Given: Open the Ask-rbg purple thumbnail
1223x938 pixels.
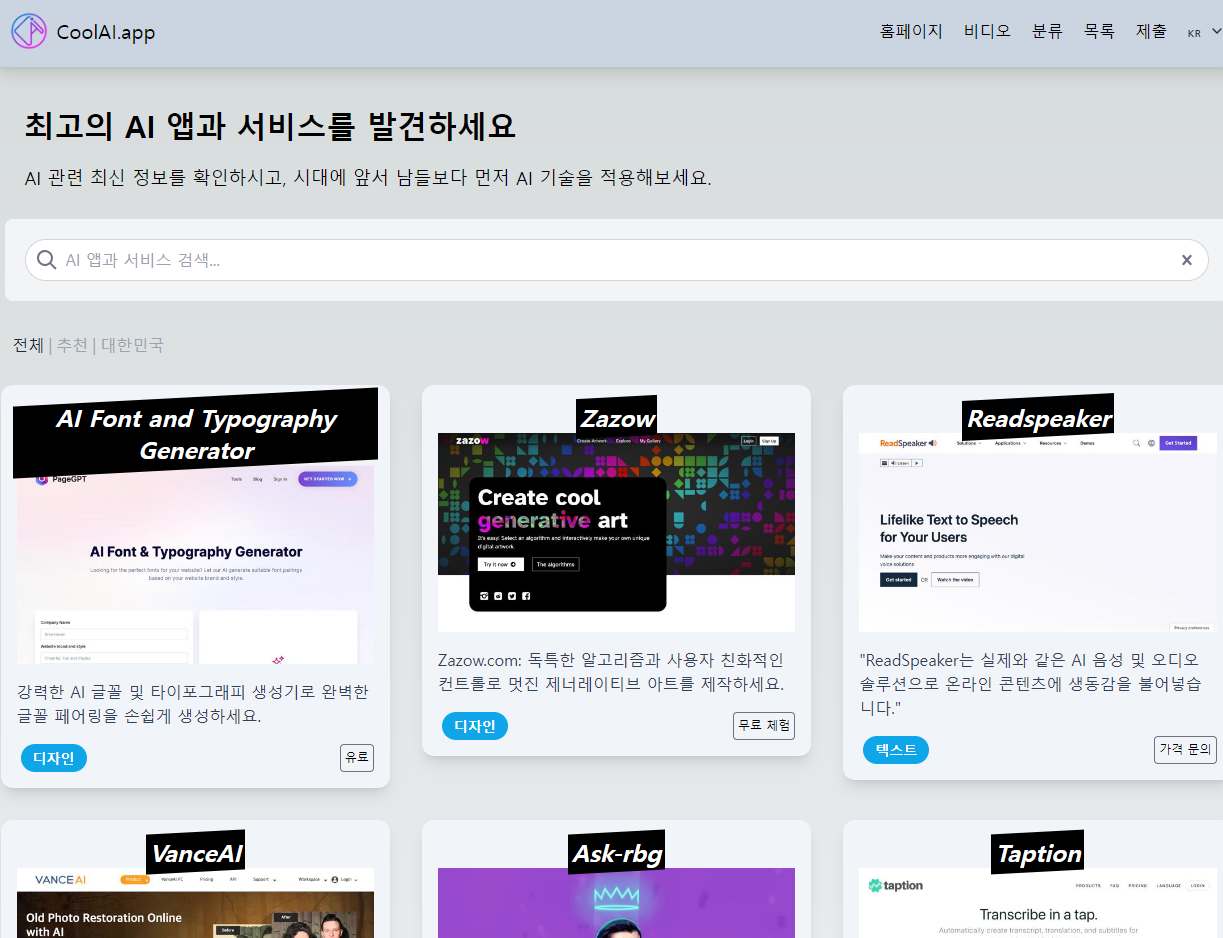Looking at the screenshot, I should pos(616,903).
